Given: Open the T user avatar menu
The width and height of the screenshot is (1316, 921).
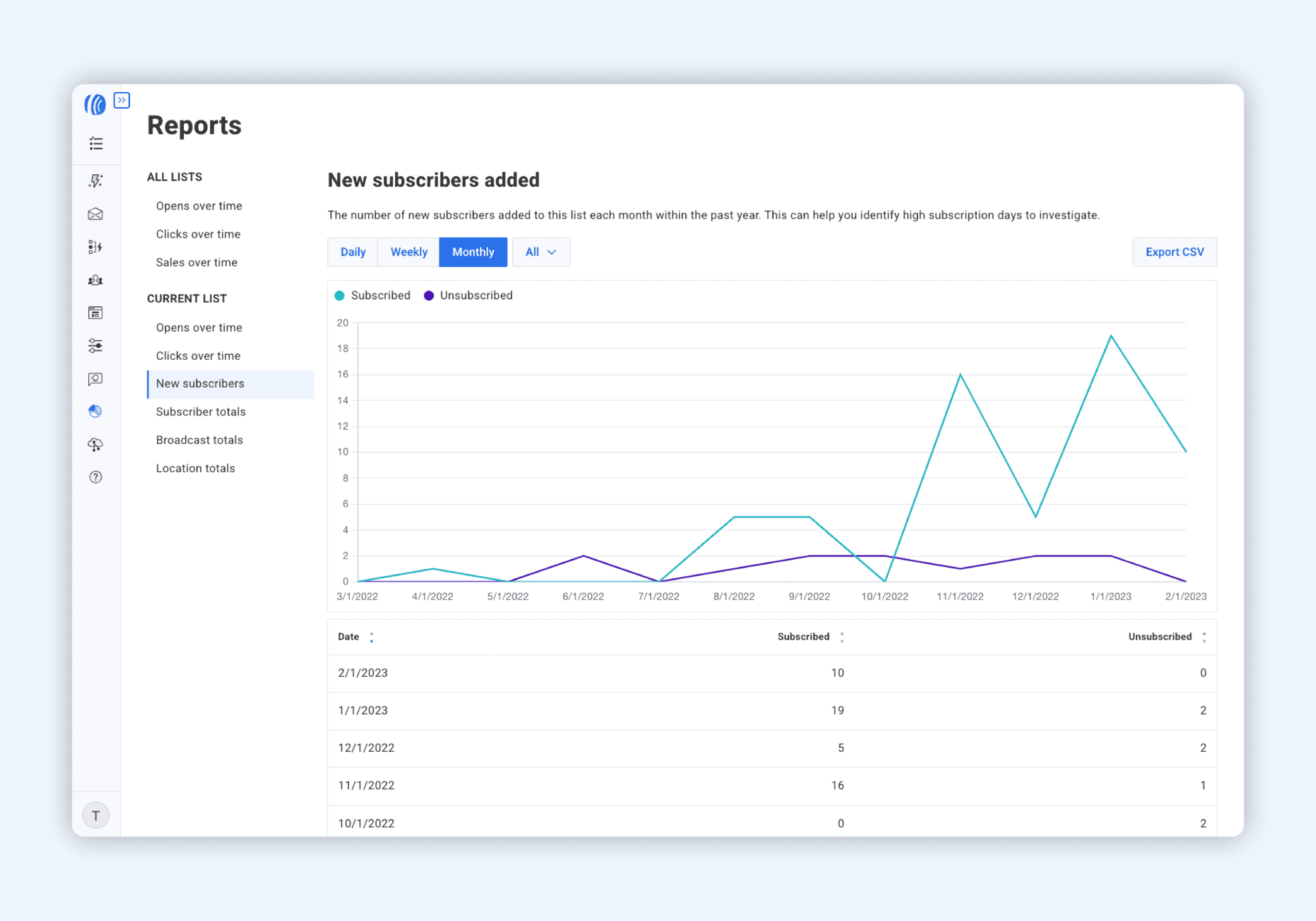Looking at the screenshot, I should coord(96,816).
